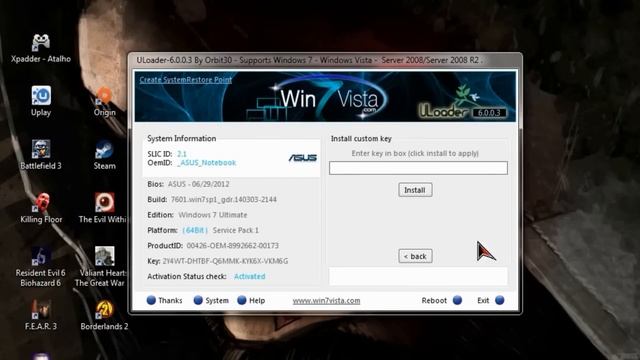Open the Steam desktop shortcut
This screenshot has height=360, width=640.
point(104,155)
